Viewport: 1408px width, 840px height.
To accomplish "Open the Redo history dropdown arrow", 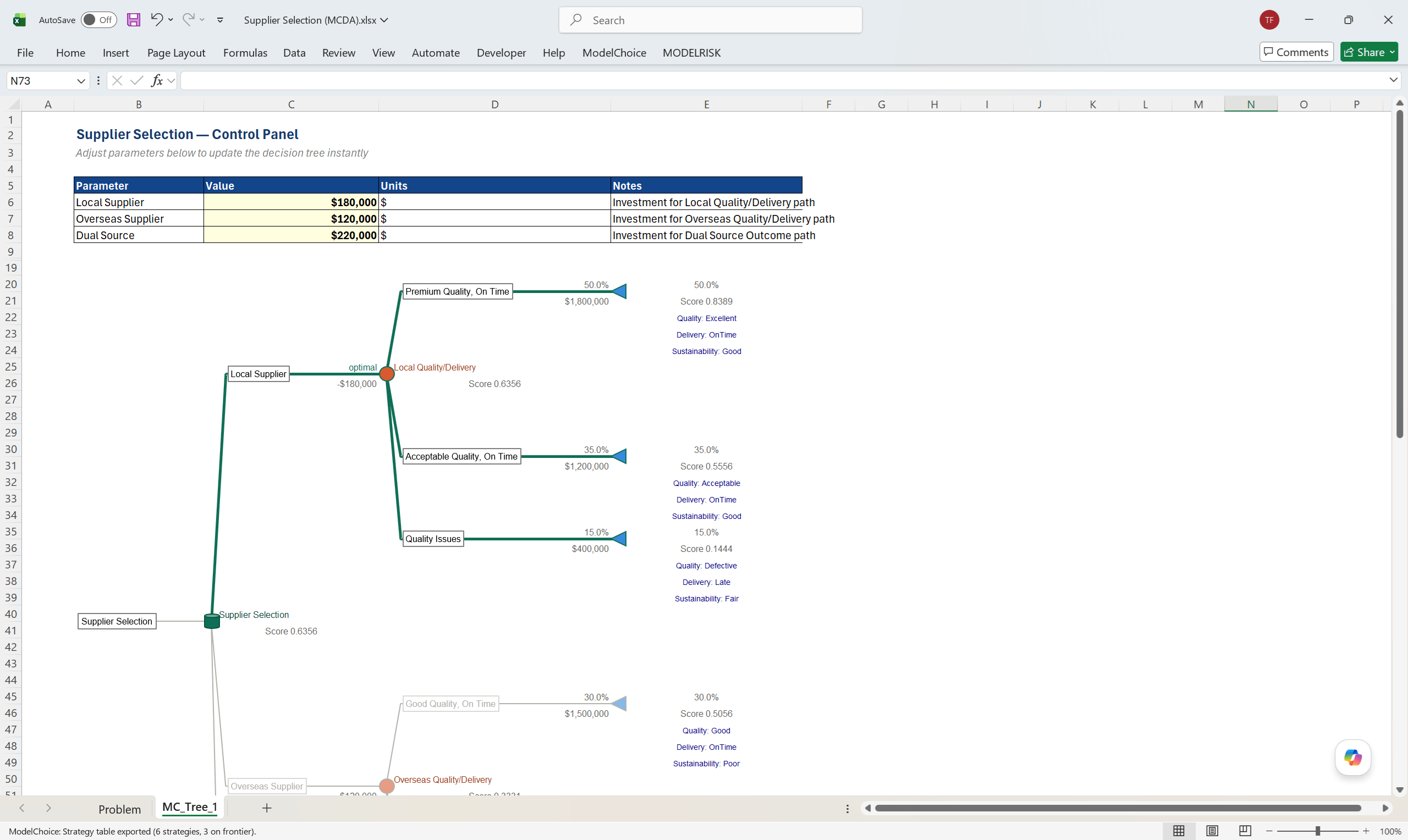I will coord(202,20).
